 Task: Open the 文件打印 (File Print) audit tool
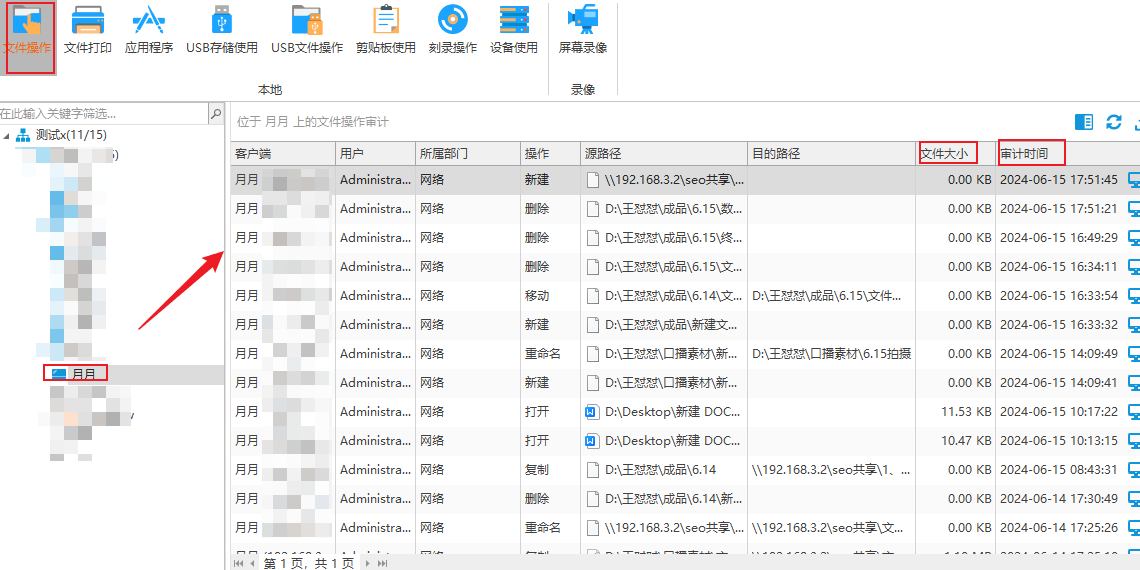coord(88,29)
